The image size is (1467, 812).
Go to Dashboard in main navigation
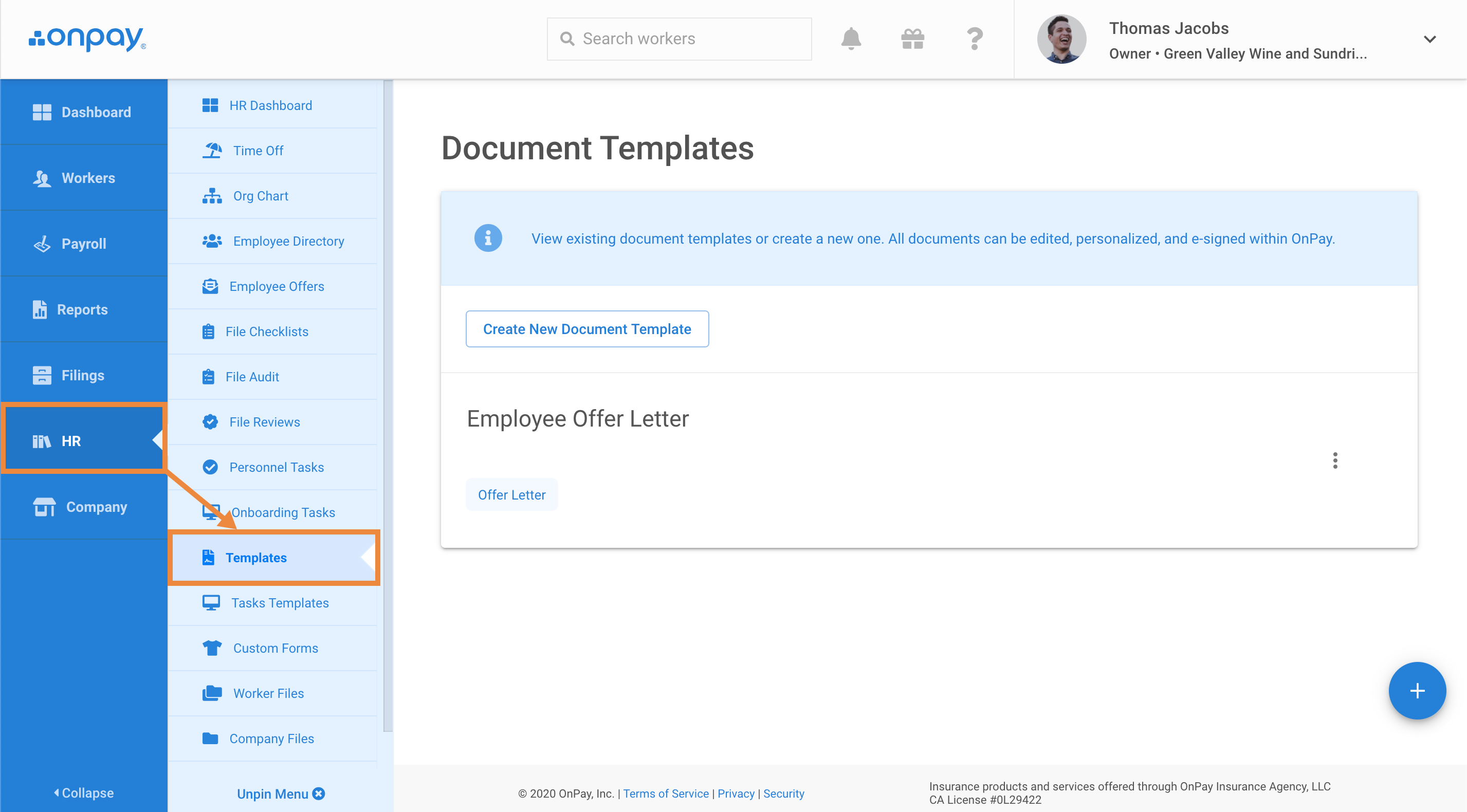pyautogui.click(x=84, y=112)
